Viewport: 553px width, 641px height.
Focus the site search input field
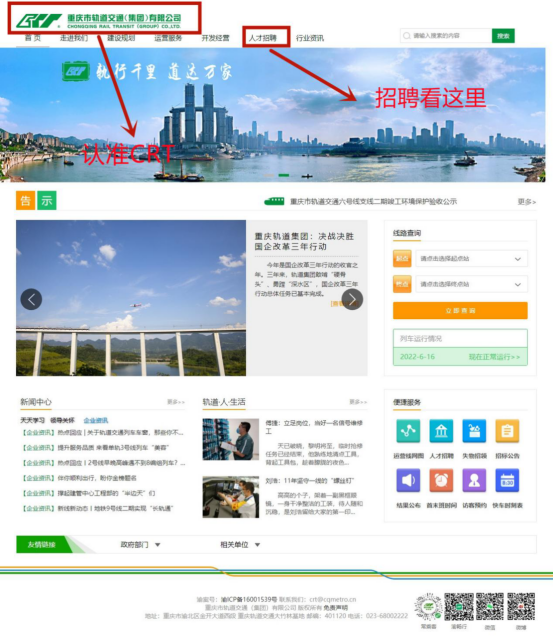click(446, 36)
